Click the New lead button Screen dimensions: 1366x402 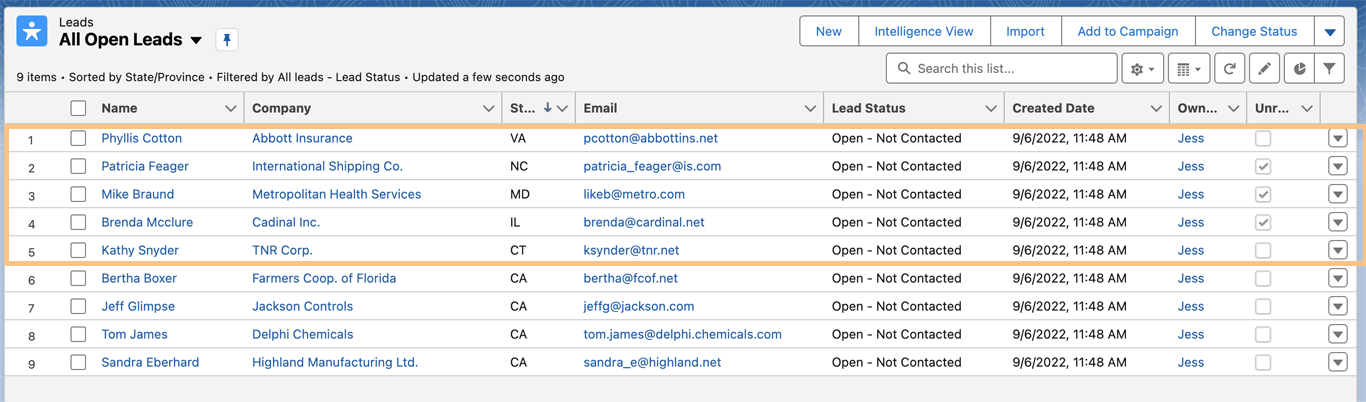[828, 32]
